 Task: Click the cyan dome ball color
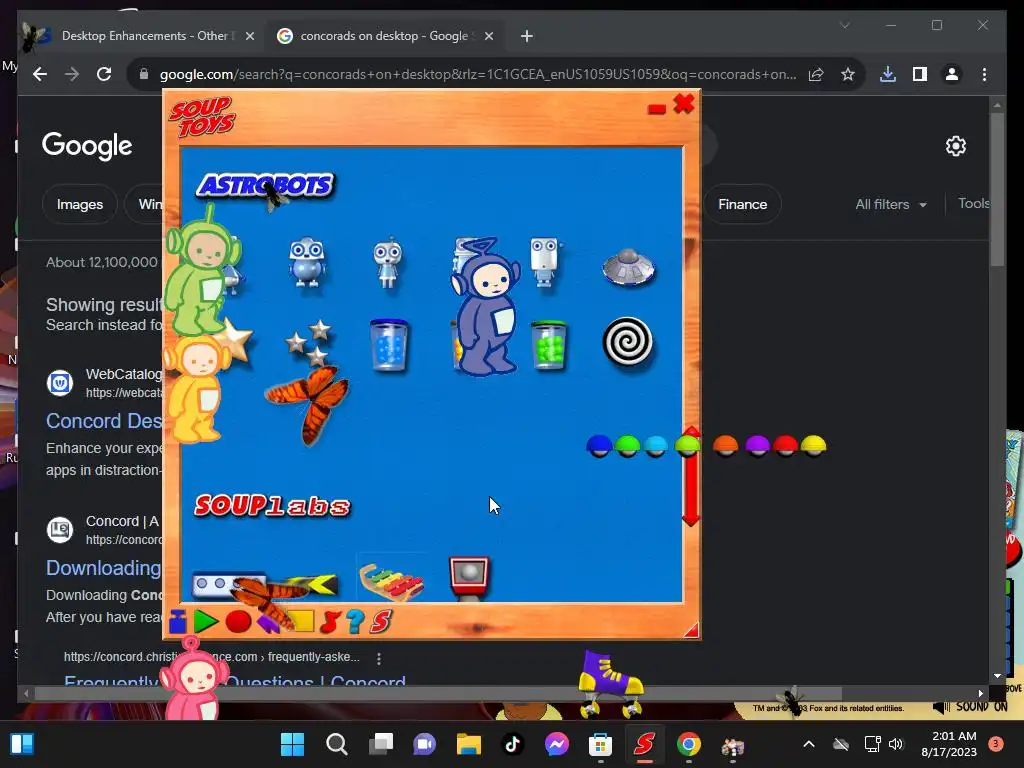pyautogui.click(x=656, y=446)
